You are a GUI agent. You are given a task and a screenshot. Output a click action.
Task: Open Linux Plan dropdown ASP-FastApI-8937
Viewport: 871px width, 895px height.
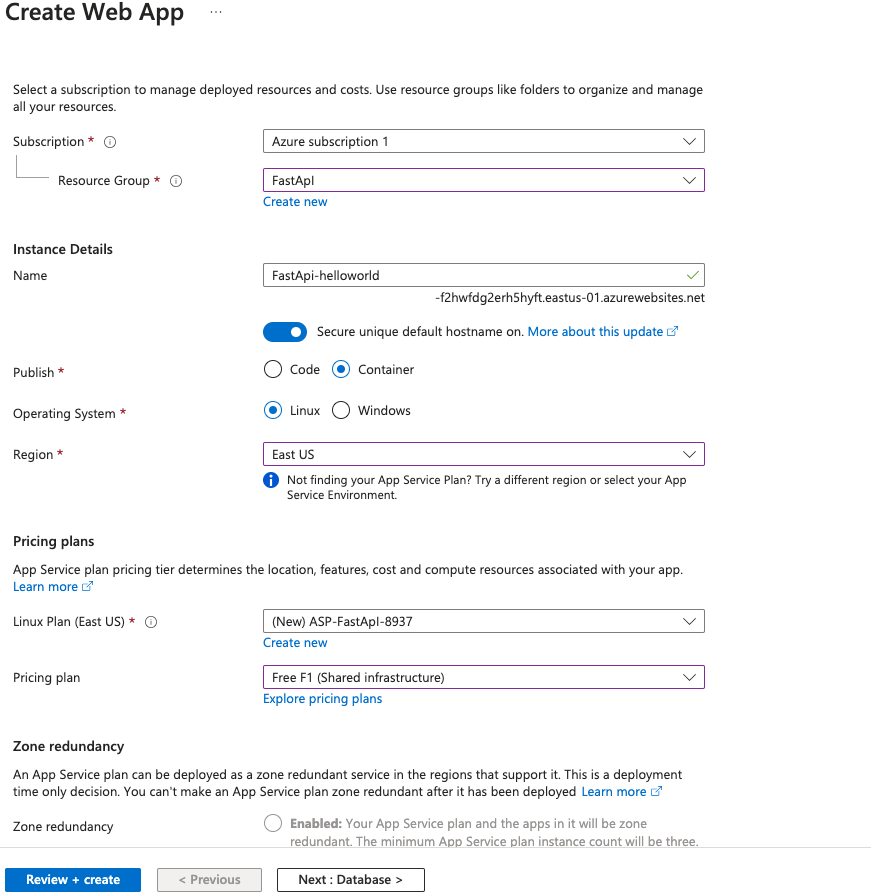click(483, 622)
